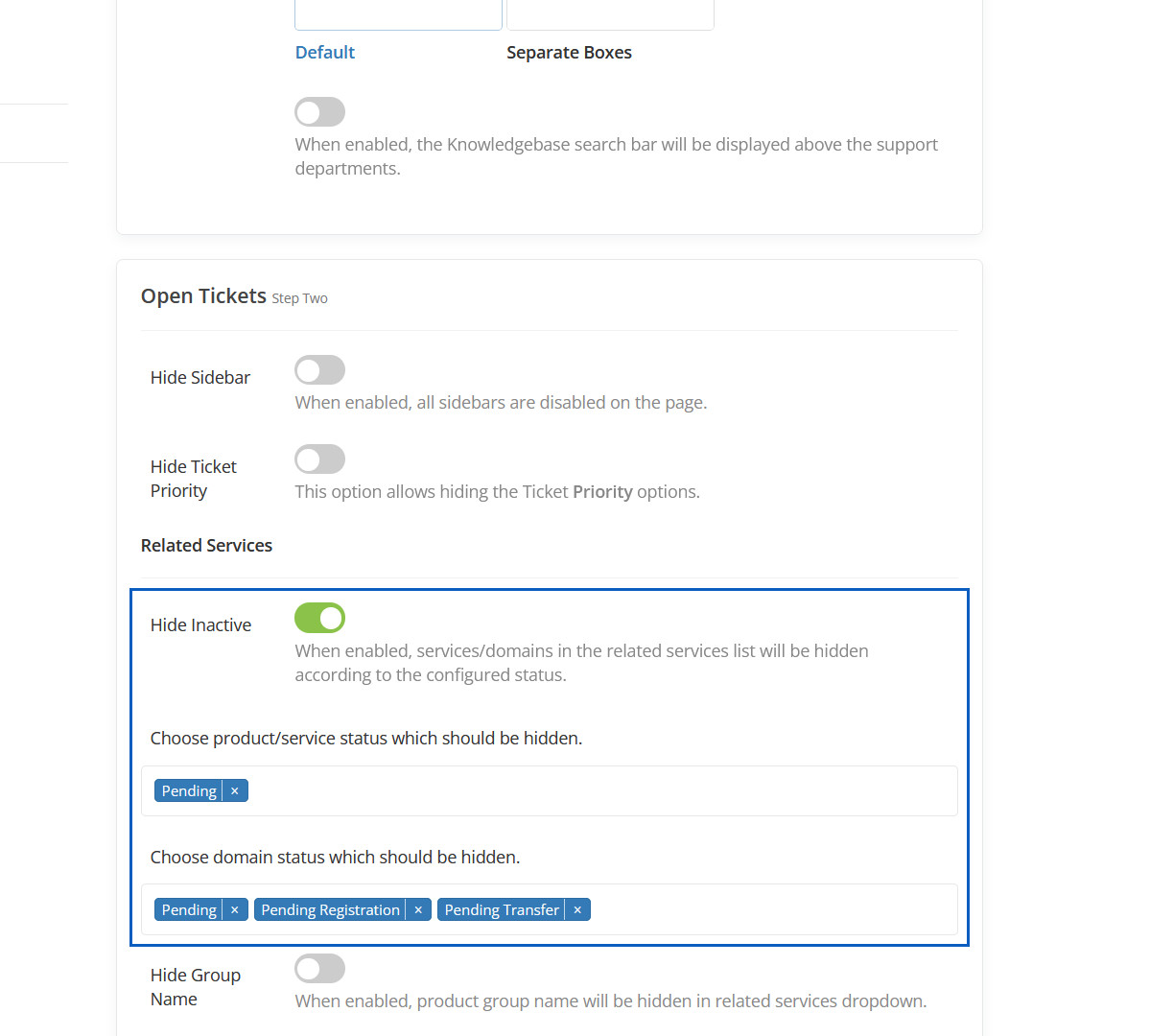
Task: Remove Pending tag from product/service status
Action: point(235,791)
